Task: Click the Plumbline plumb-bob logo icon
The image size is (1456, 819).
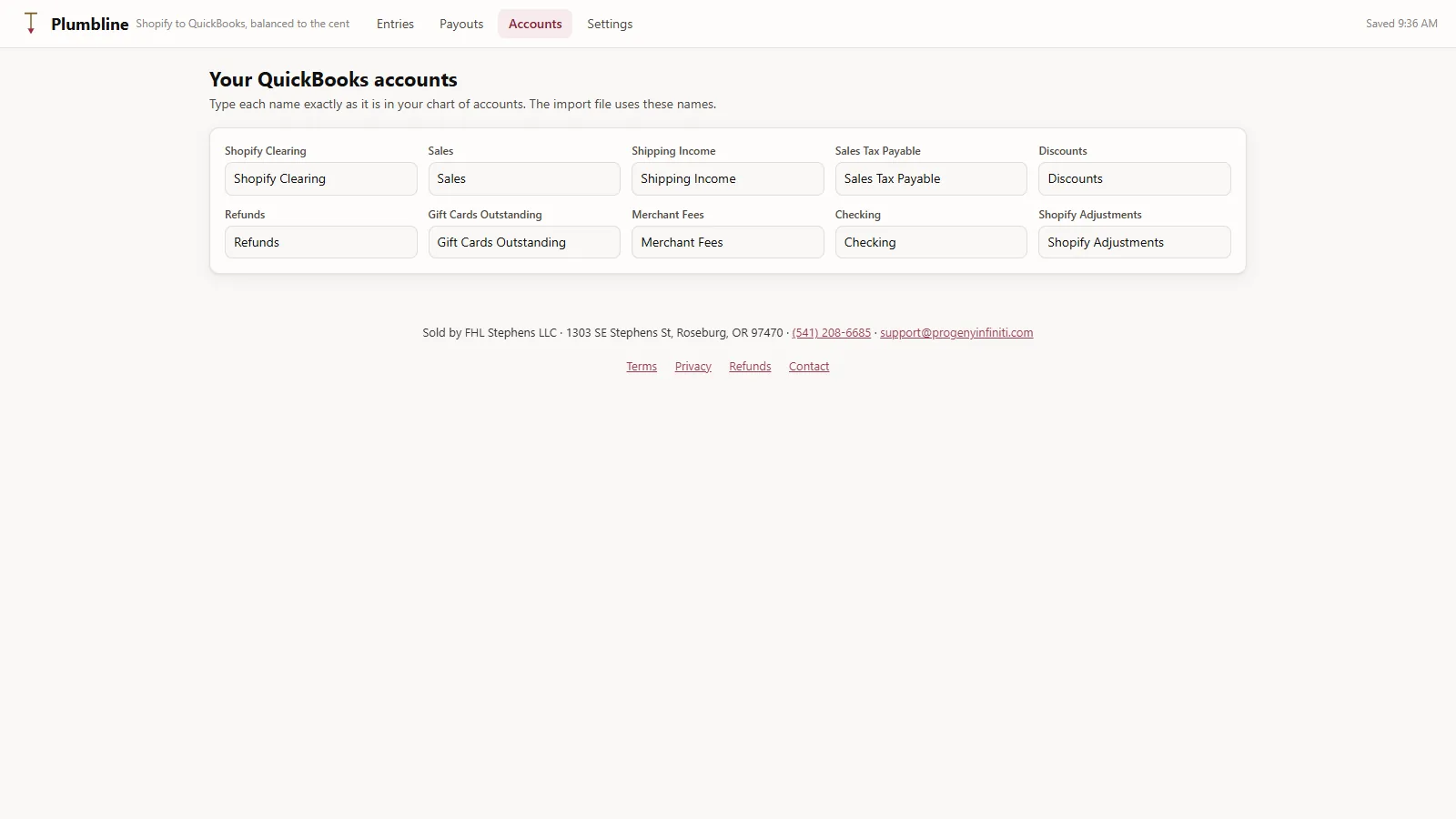Action: pos(31,24)
